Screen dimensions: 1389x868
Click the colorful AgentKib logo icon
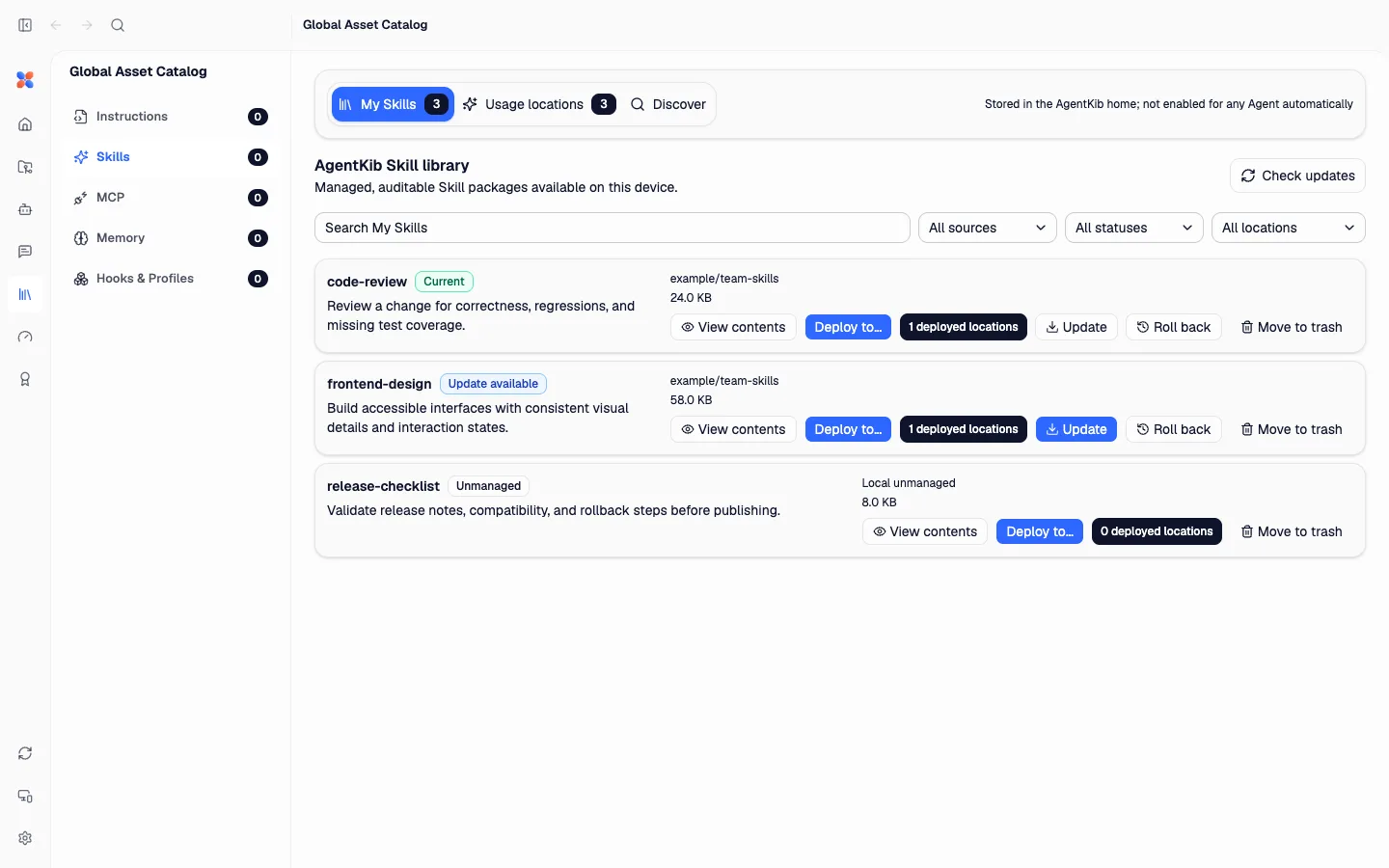click(x=25, y=80)
